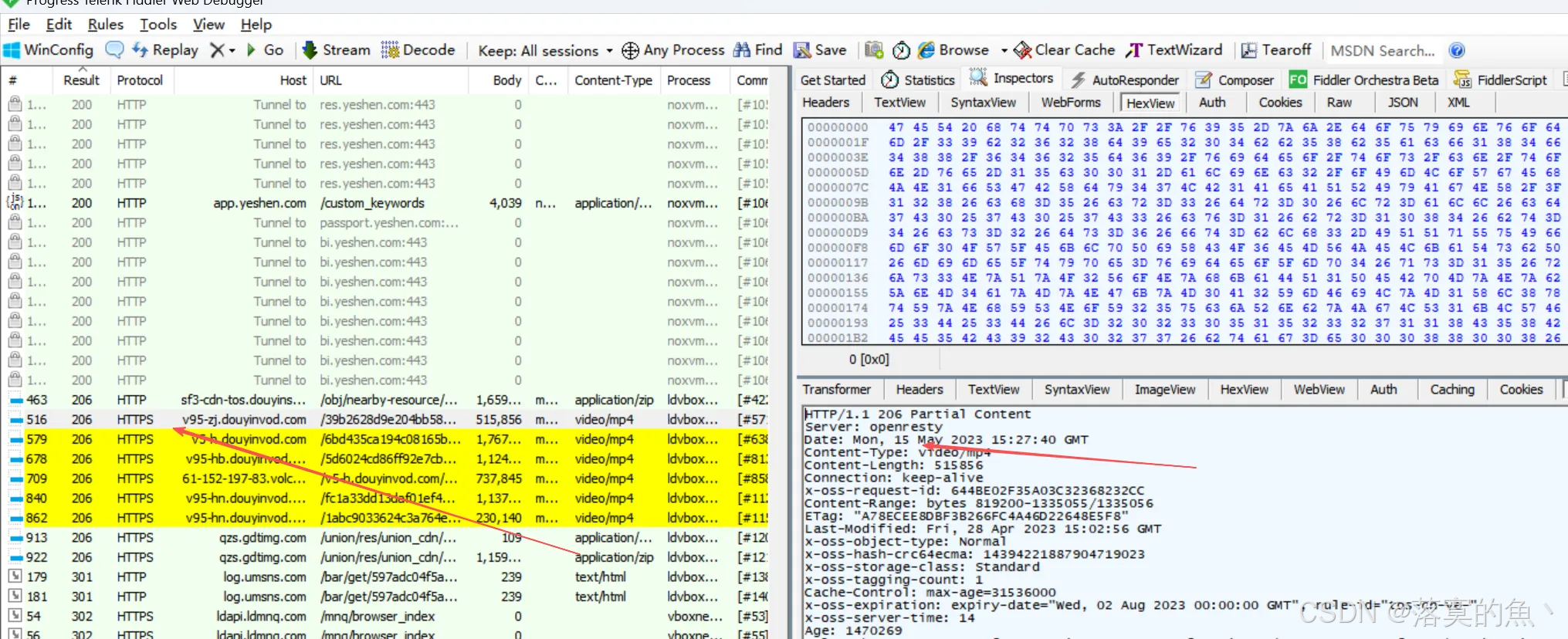Viewport: 1568px width, 639px height.
Task: Open the Edit menu
Action: pyautogui.click(x=59, y=25)
